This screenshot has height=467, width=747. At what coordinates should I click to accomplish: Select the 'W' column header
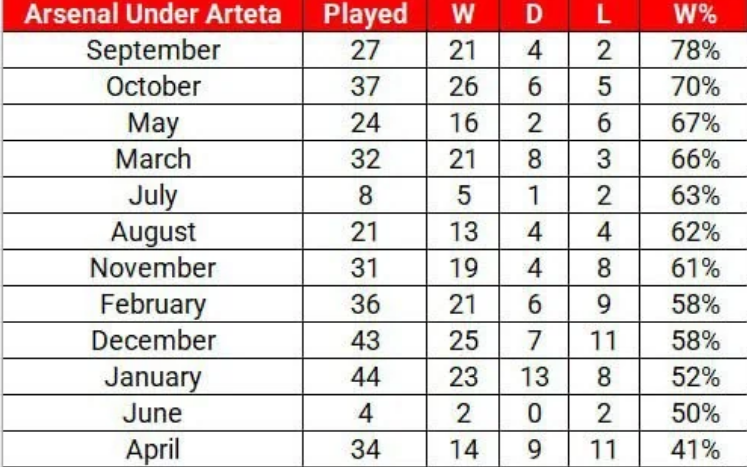pos(463,14)
